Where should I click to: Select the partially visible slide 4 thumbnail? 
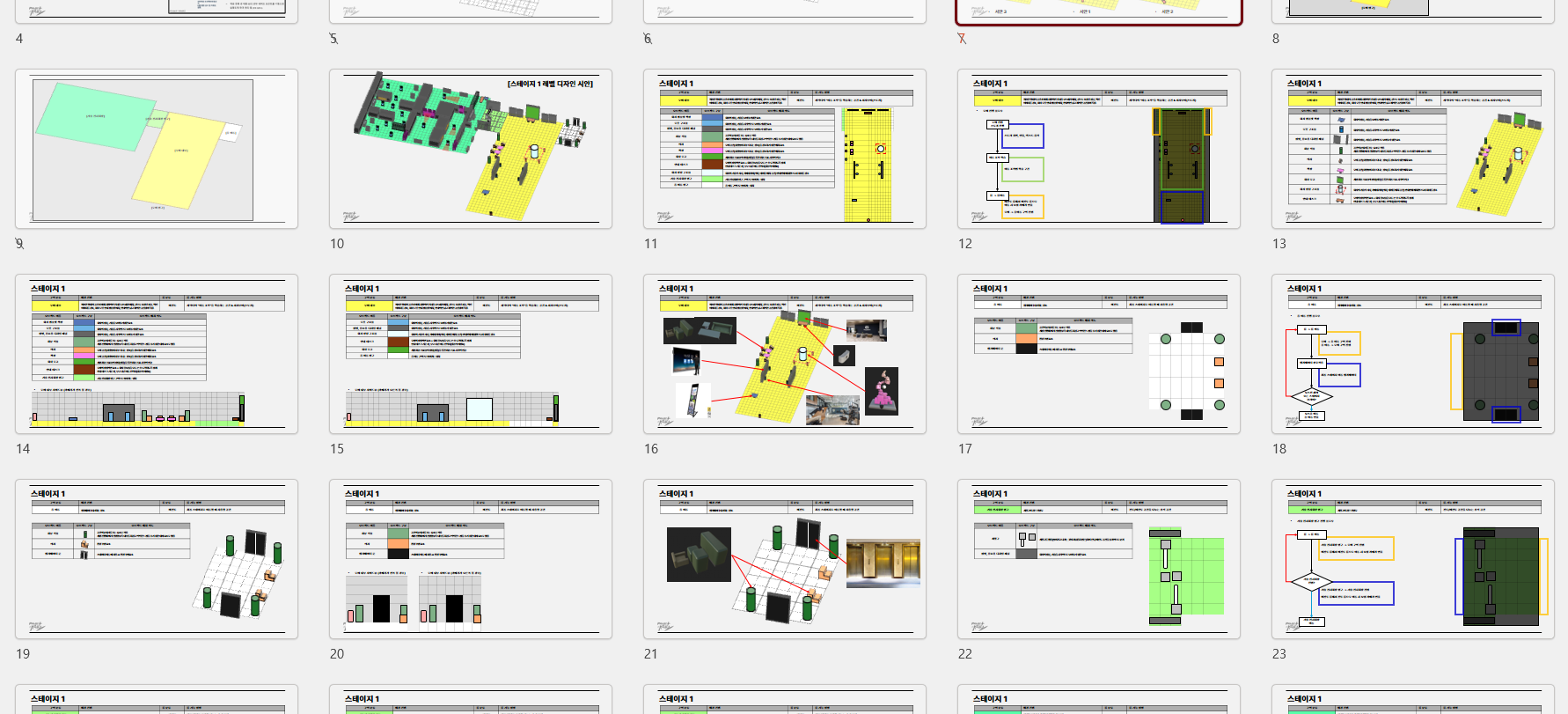[157, 11]
